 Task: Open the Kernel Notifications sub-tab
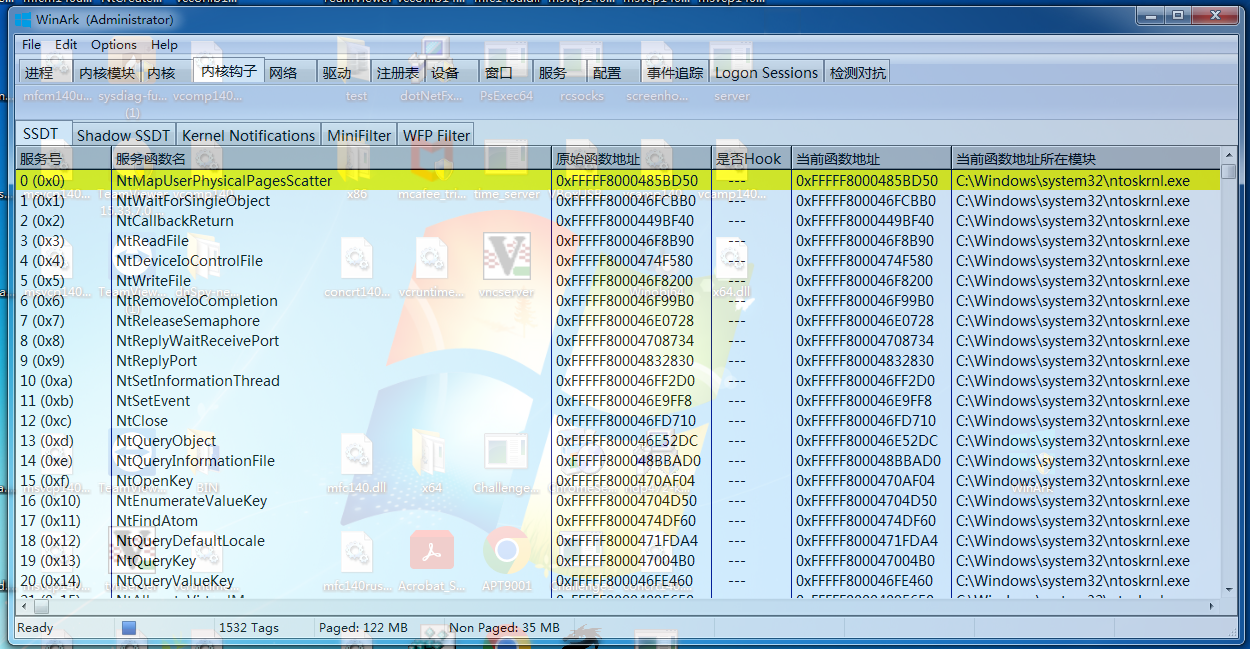coord(248,135)
